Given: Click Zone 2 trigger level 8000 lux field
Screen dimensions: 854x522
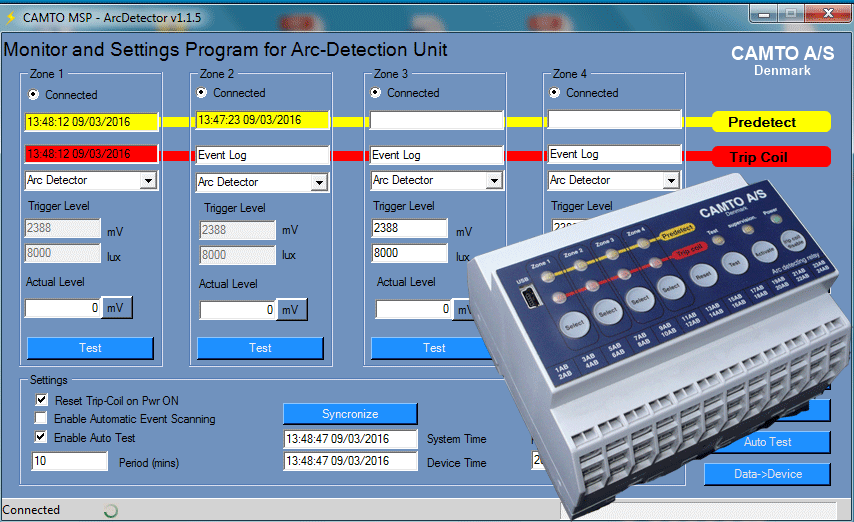Looking at the screenshot, I should pos(237,255).
